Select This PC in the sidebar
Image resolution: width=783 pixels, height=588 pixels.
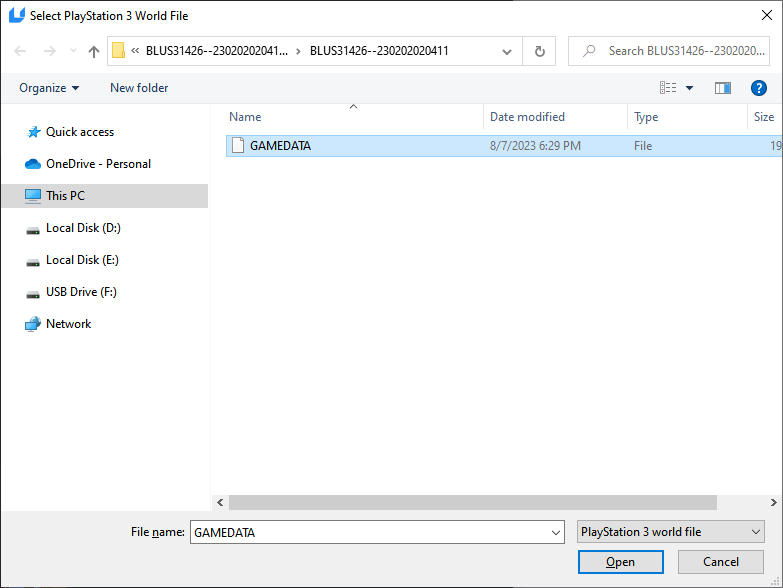pyautogui.click(x=105, y=196)
